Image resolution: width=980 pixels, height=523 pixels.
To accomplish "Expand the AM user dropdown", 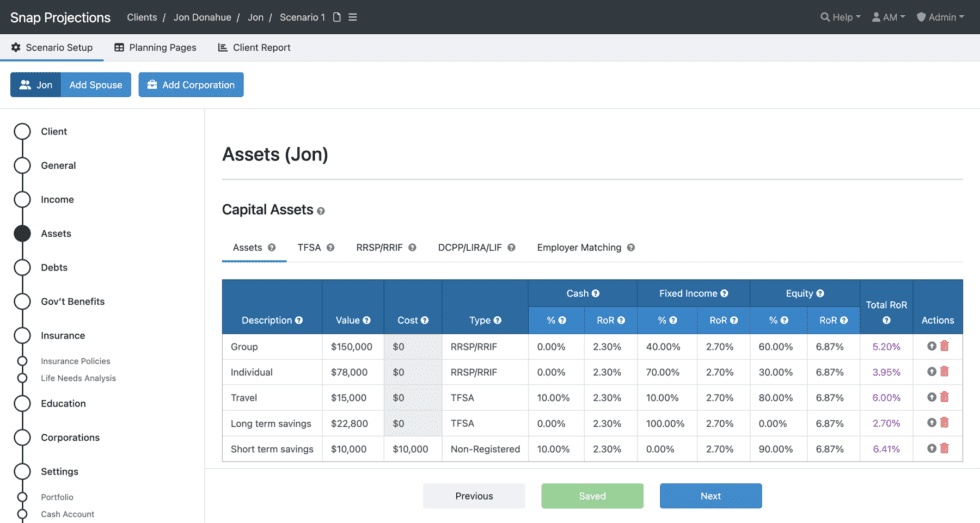I will point(888,17).
